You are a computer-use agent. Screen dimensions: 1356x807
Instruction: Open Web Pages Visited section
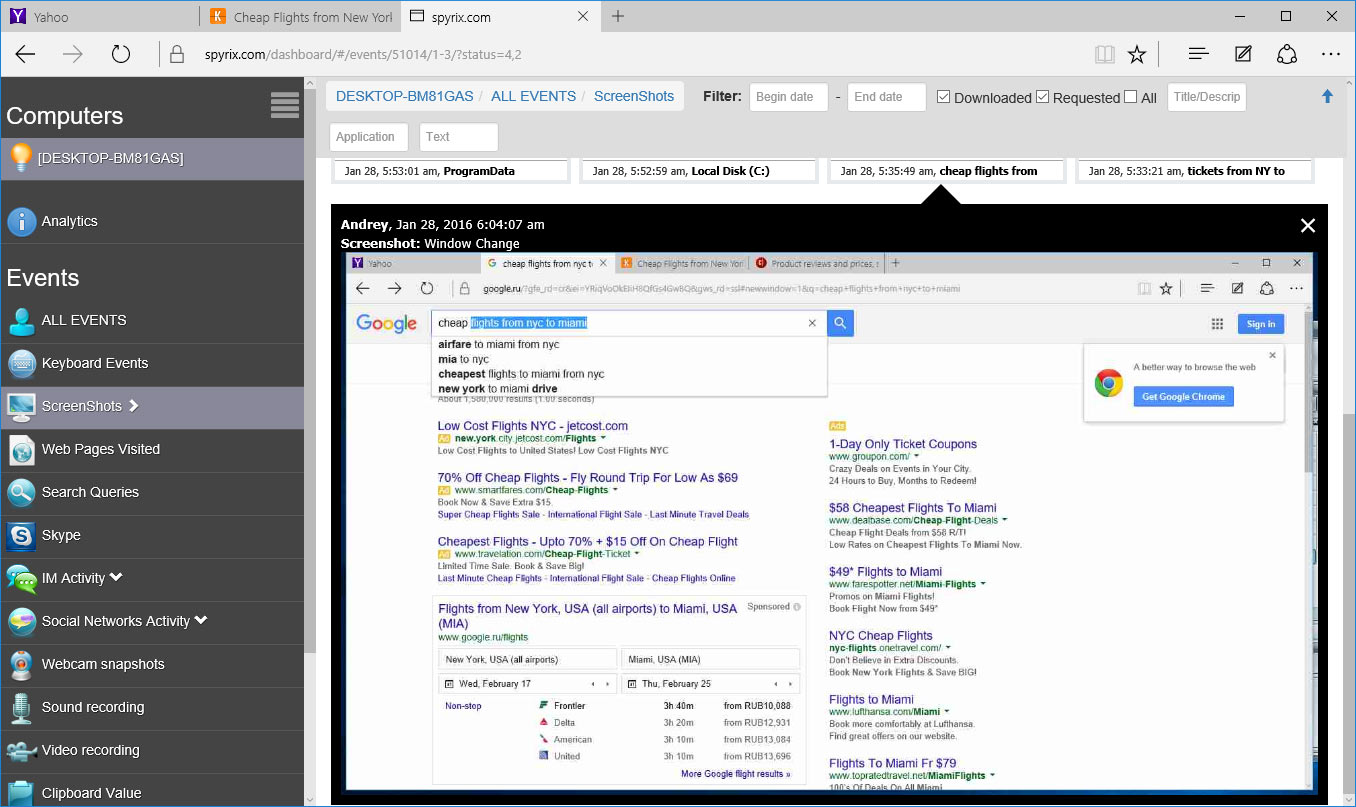click(152, 450)
